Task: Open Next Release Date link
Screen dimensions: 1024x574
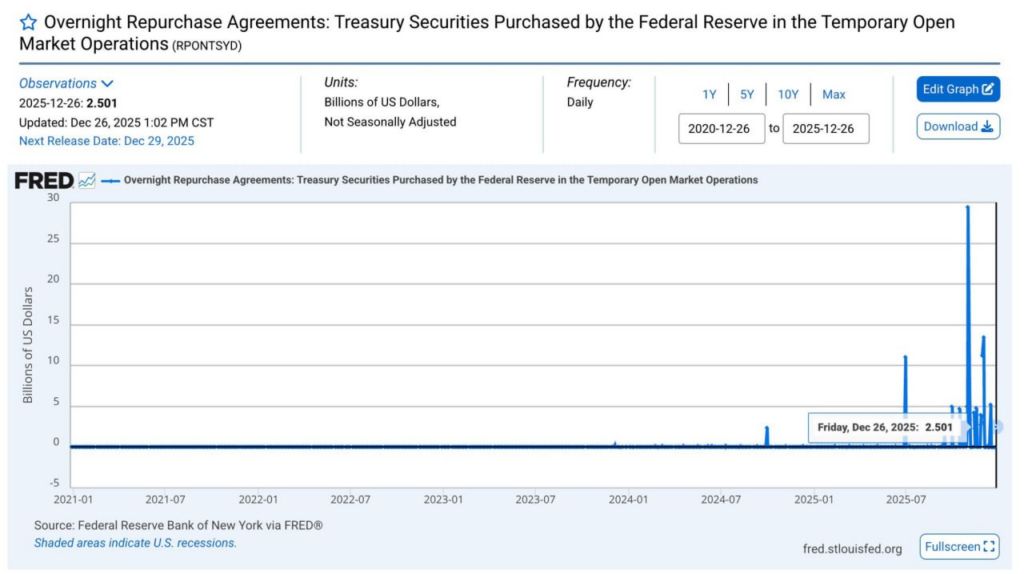Action: click(106, 141)
